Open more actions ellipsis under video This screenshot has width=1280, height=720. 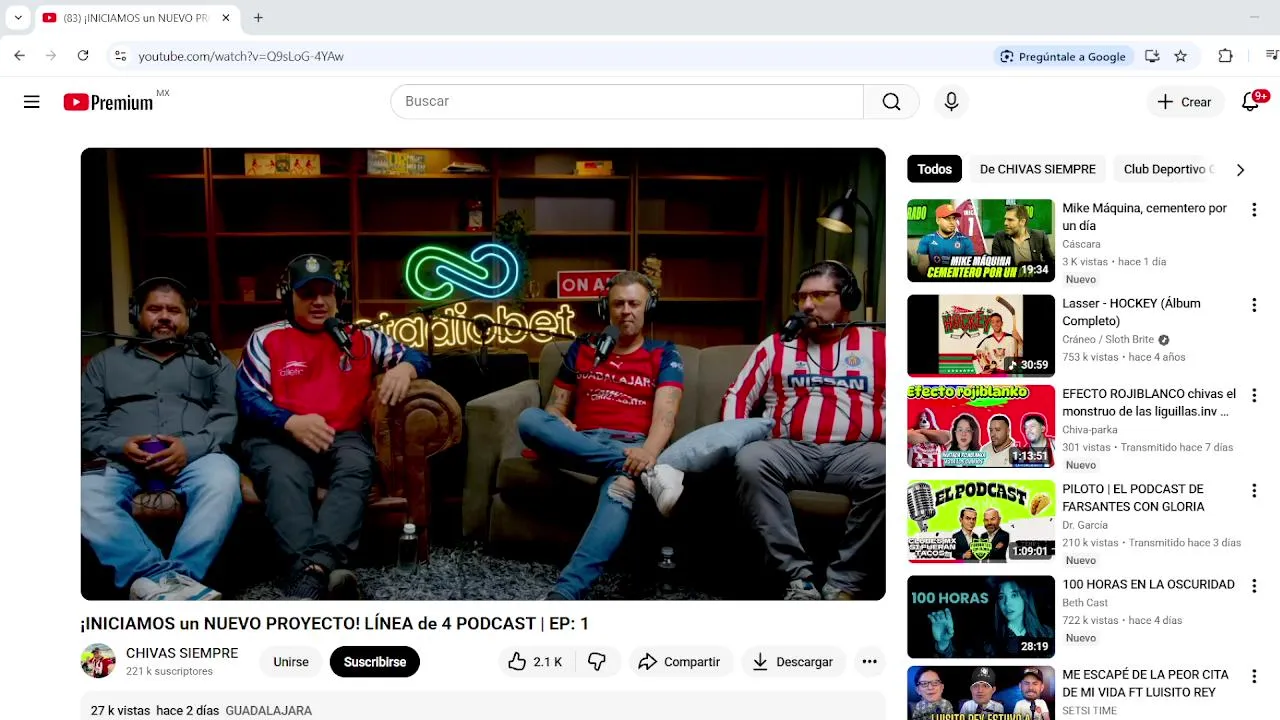pos(869,662)
